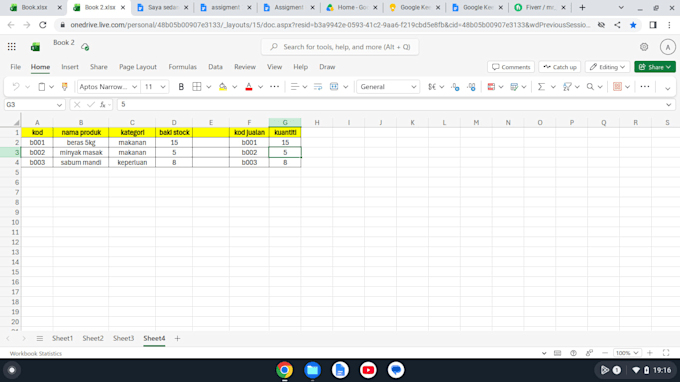Screen dimensions: 680x382
Task: Open the Files app on the shelf
Action: 312,370
